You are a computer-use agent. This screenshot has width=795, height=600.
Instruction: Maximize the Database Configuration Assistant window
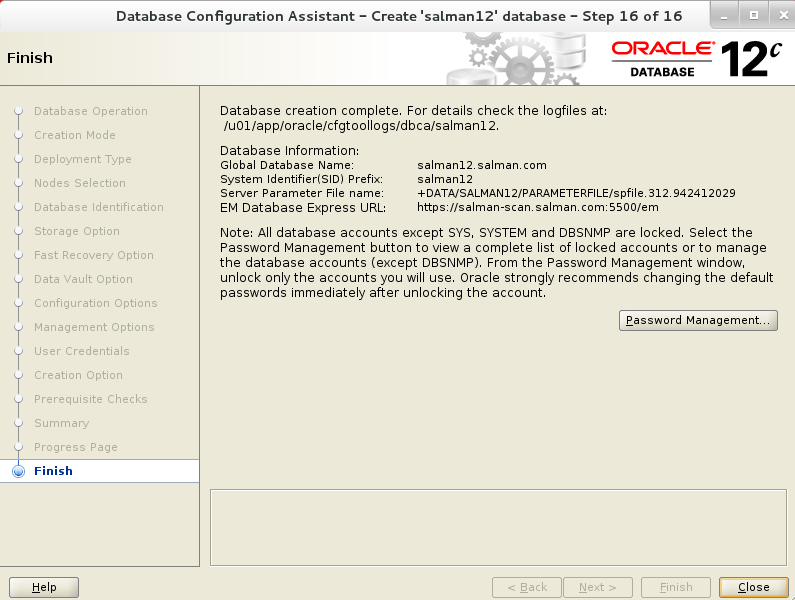[x=754, y=16]
